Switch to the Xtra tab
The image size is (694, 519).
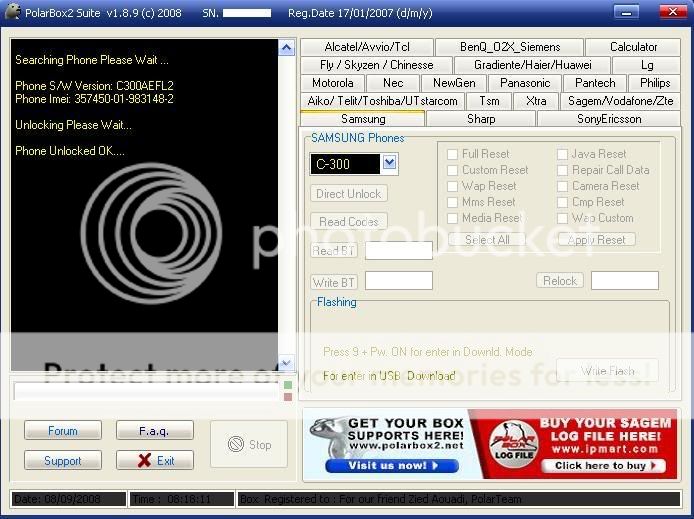click(x=536, y=101)
